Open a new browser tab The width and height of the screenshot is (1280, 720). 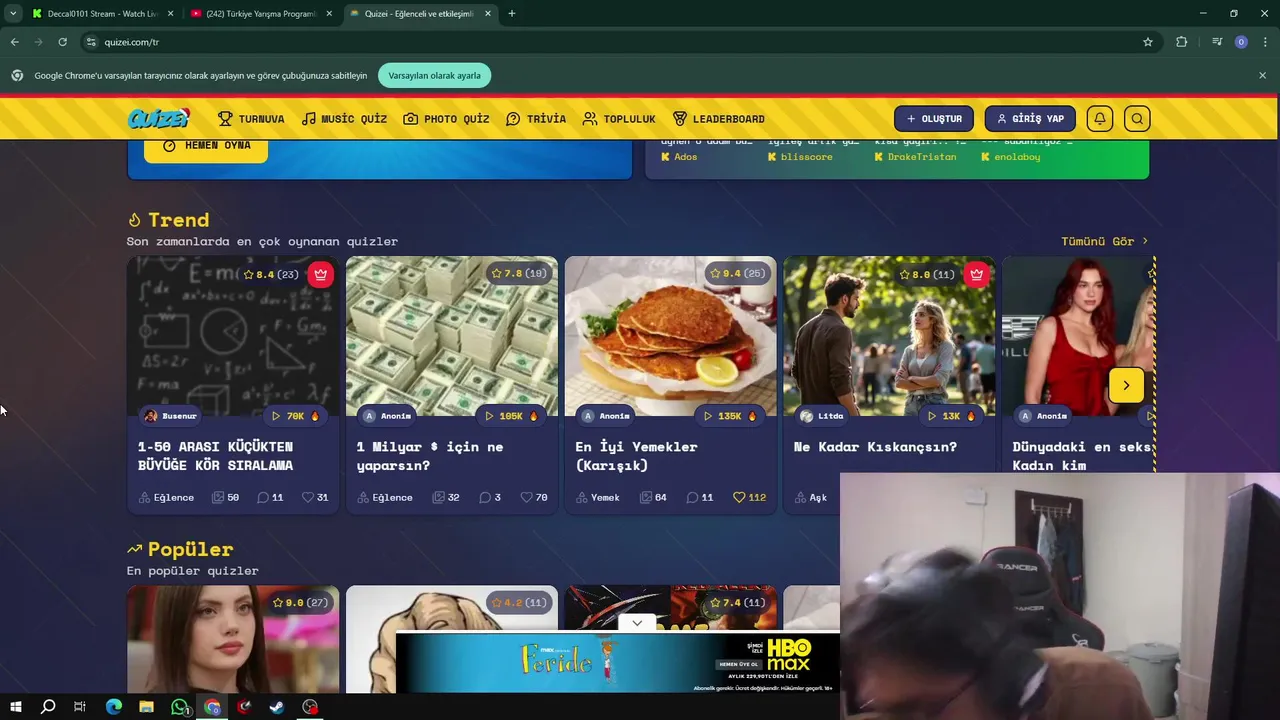tap(512, 13)
